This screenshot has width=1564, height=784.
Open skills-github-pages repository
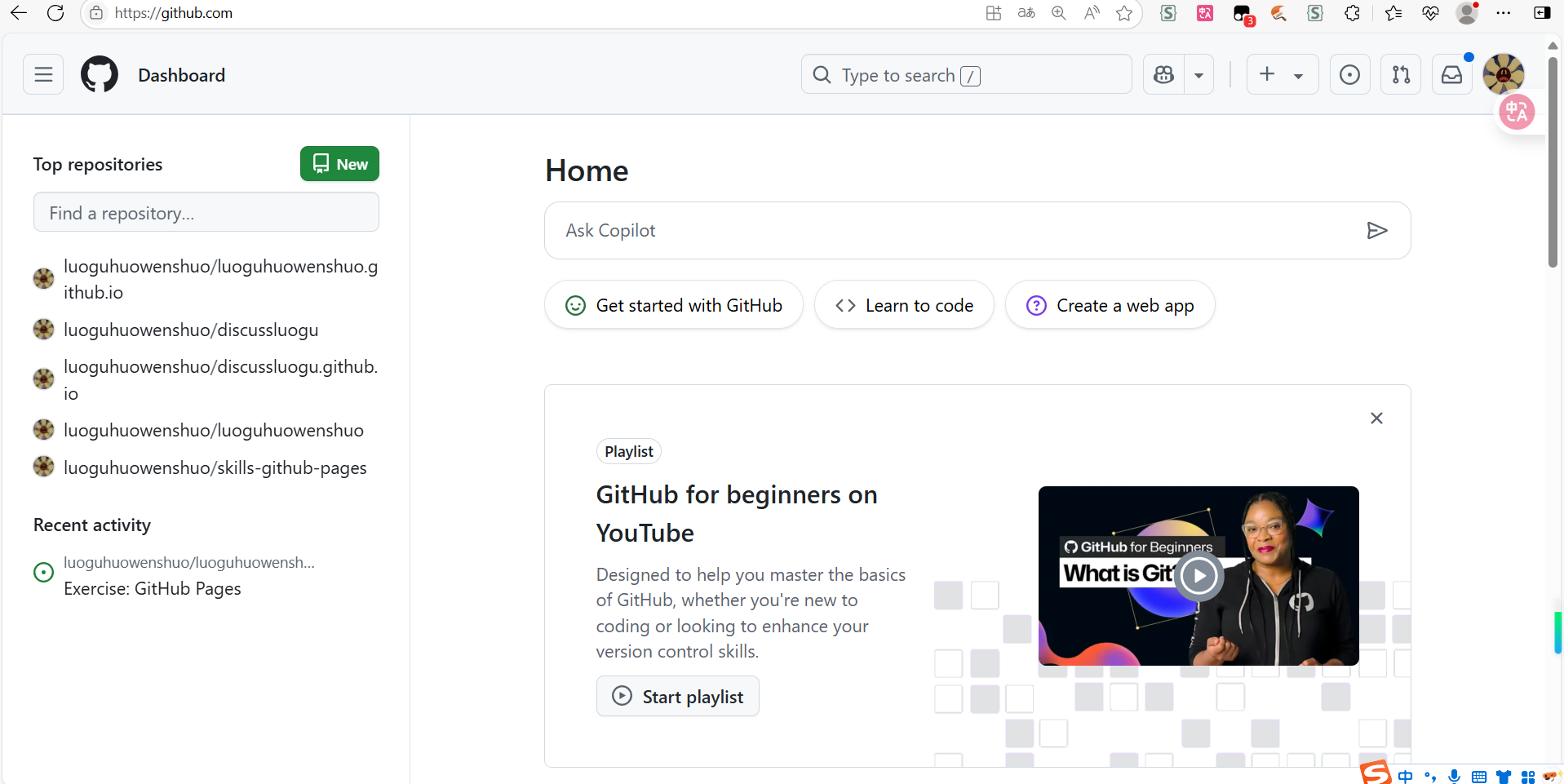click(x=215, y=467)
